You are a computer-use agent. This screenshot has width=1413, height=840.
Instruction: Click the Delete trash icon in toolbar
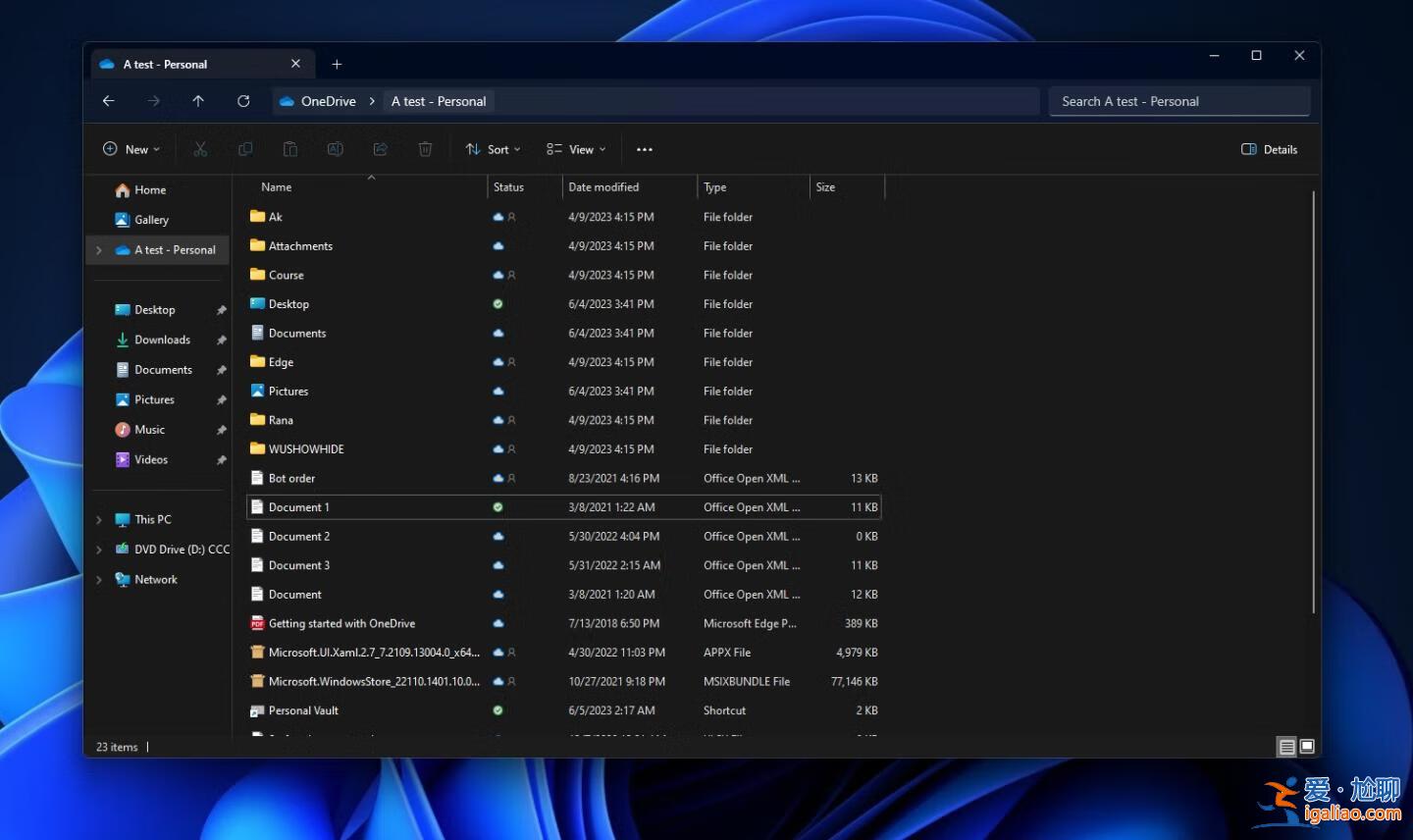[x=425, y=149]
